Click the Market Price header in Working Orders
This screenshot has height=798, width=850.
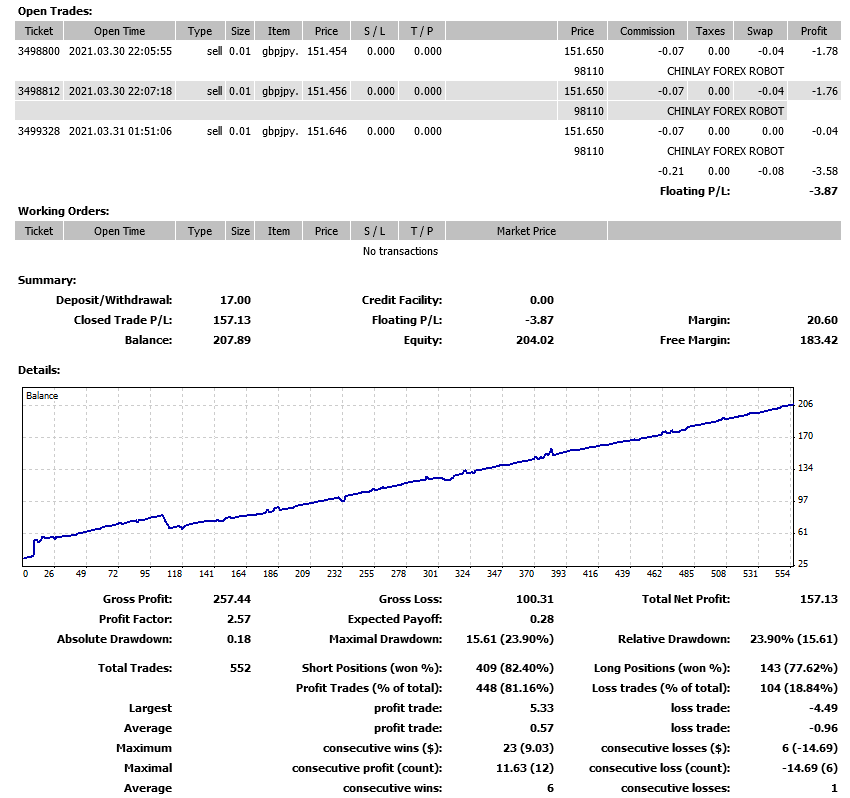(x=526, y=231)
